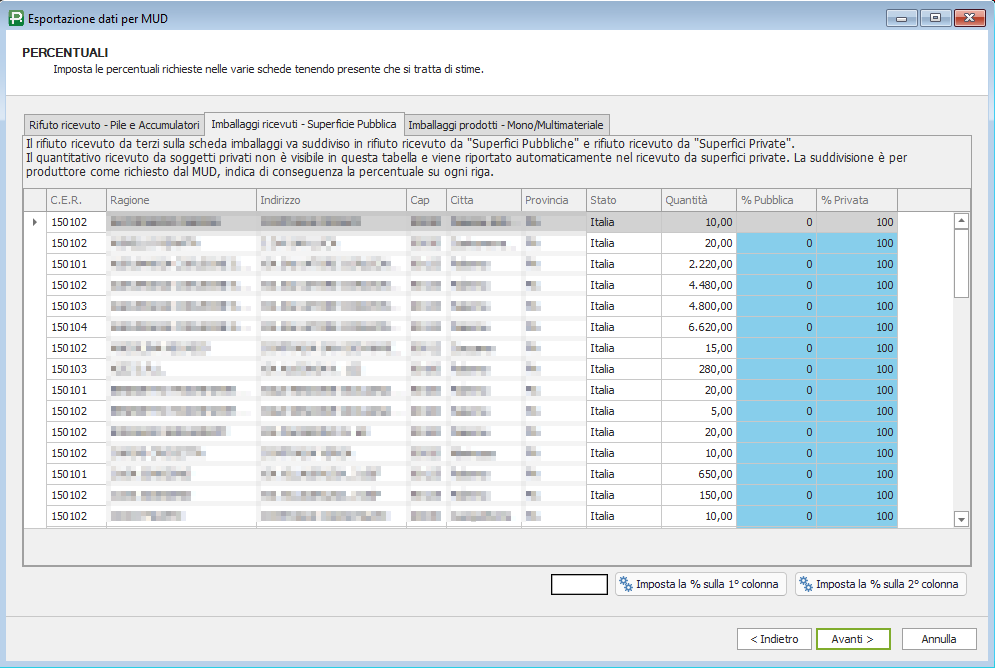
Task: Click the row indicator arrow of first row
Action: [x=34, y=222]
